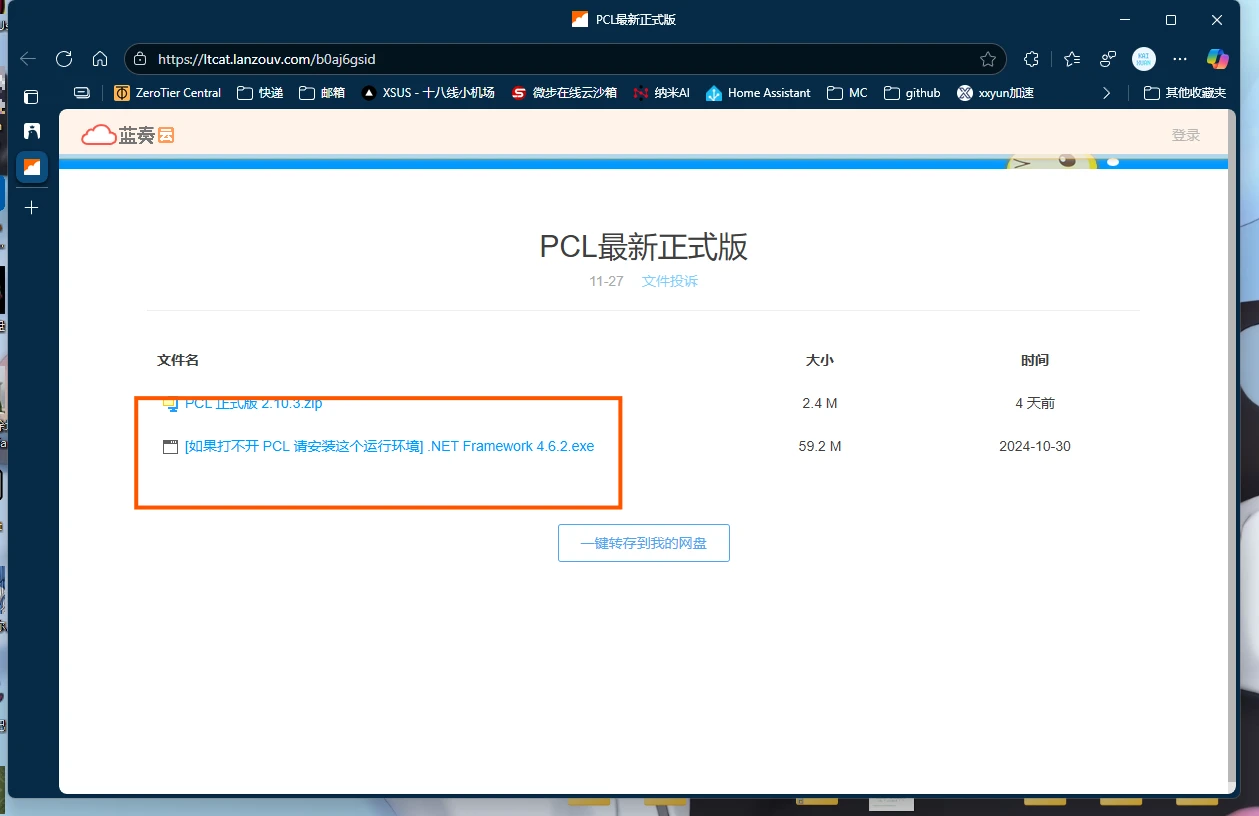Viewport: 1259px width, 816px height.
Task: Open the XSUS 十八线小机场 bookmark
Action: click(428, 93)
